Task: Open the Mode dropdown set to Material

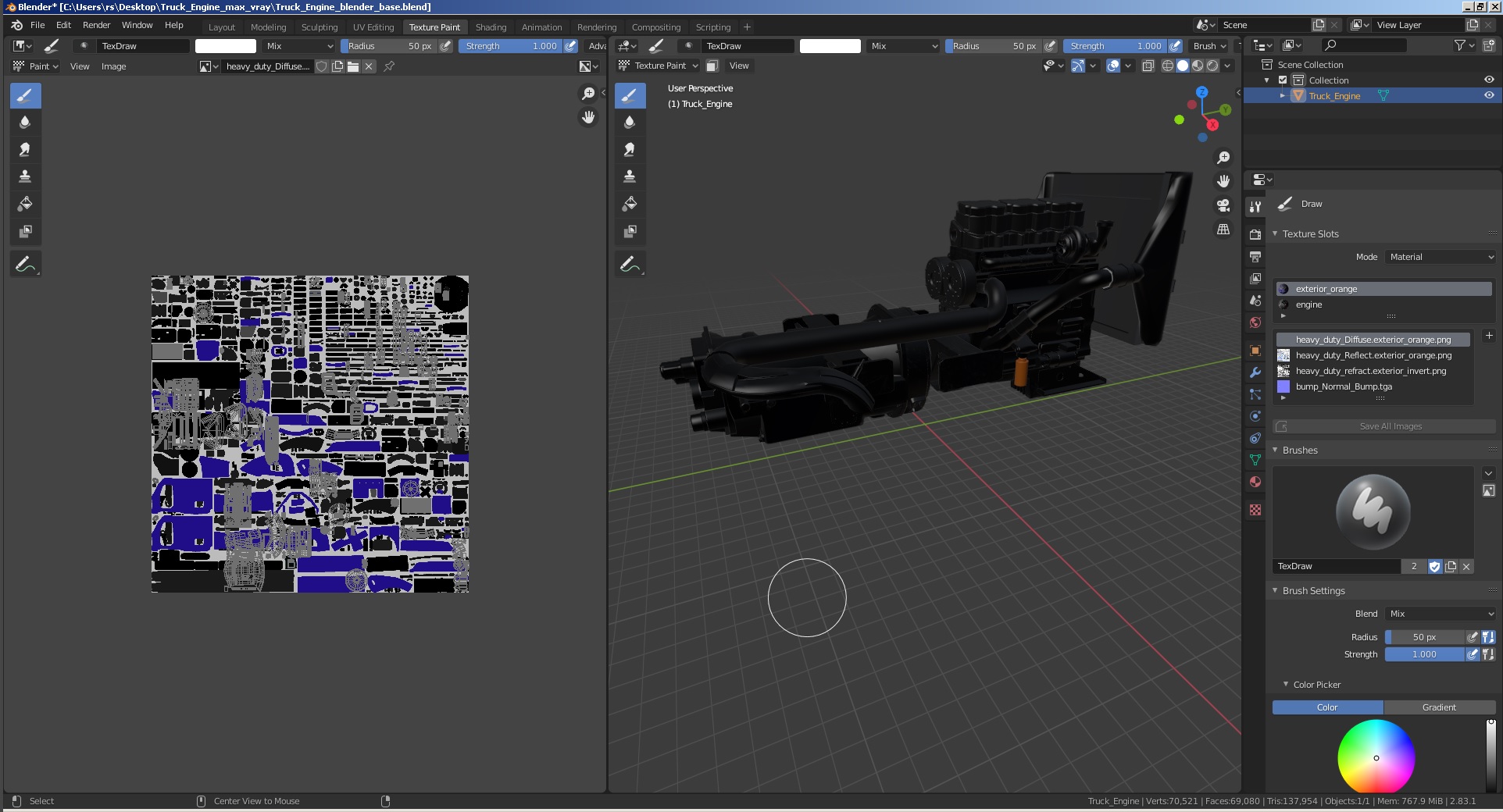Action: pos(1441,257)
